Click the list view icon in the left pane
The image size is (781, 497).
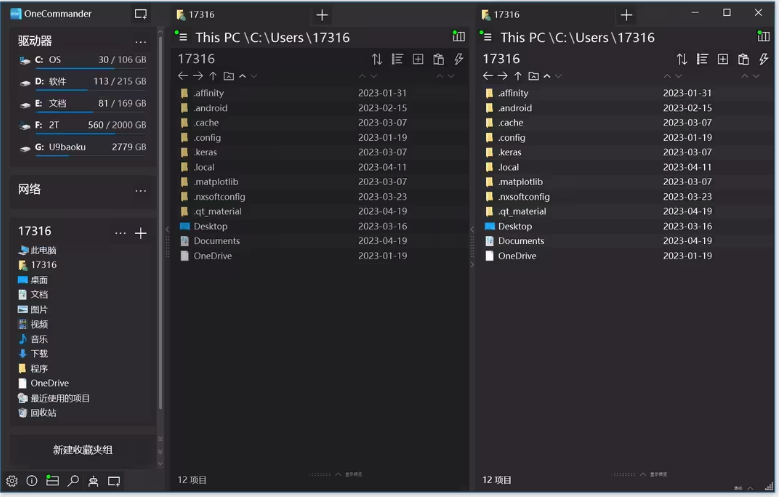point(397,59)
